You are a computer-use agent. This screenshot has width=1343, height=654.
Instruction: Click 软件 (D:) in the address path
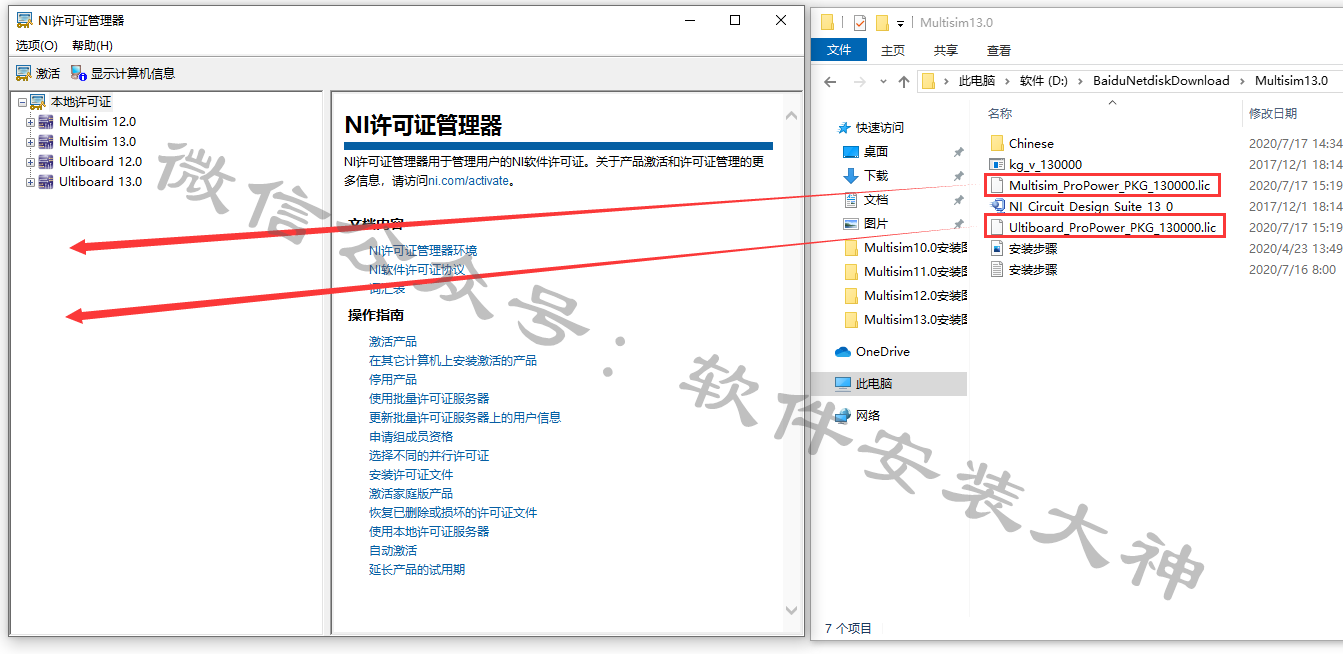[x=1044, y=81]
